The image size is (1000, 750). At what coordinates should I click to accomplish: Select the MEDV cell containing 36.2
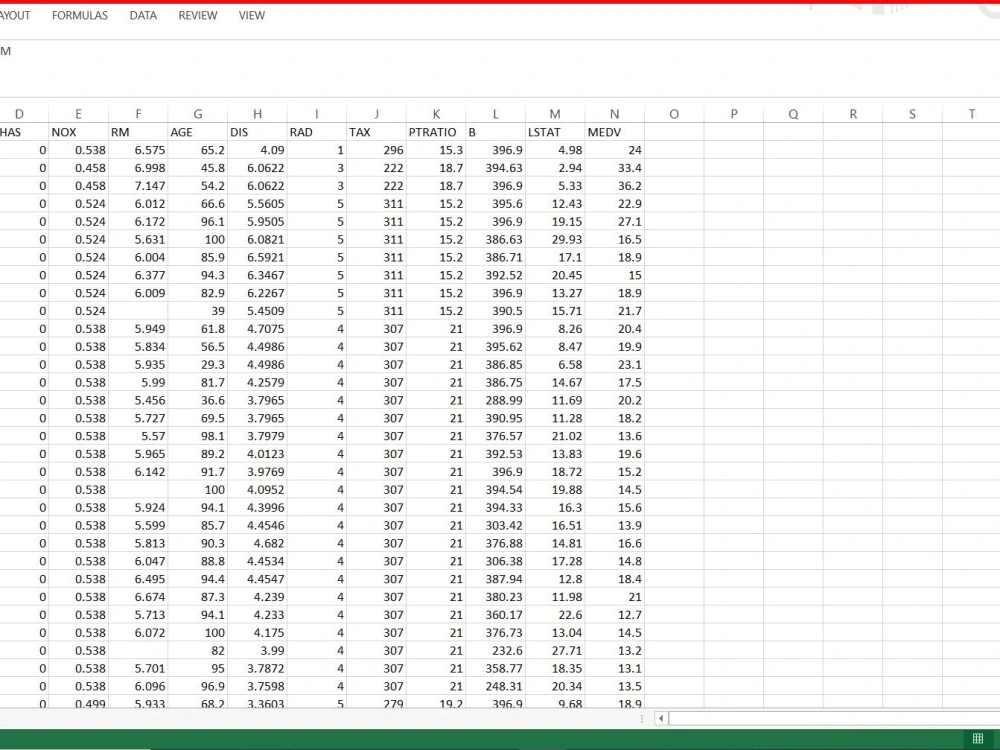click(614, 186)
